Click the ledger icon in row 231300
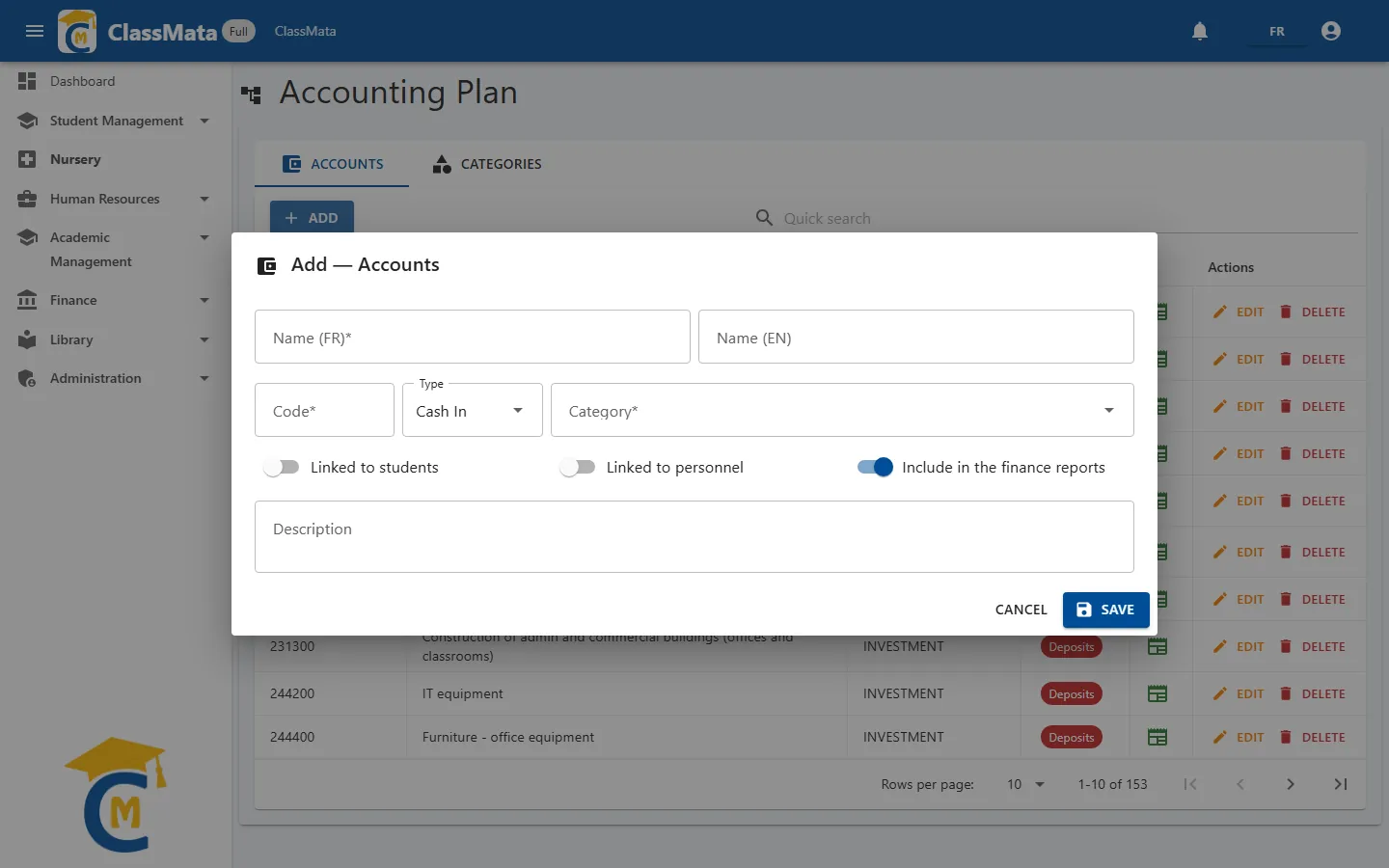 (x=1157, y=646)
